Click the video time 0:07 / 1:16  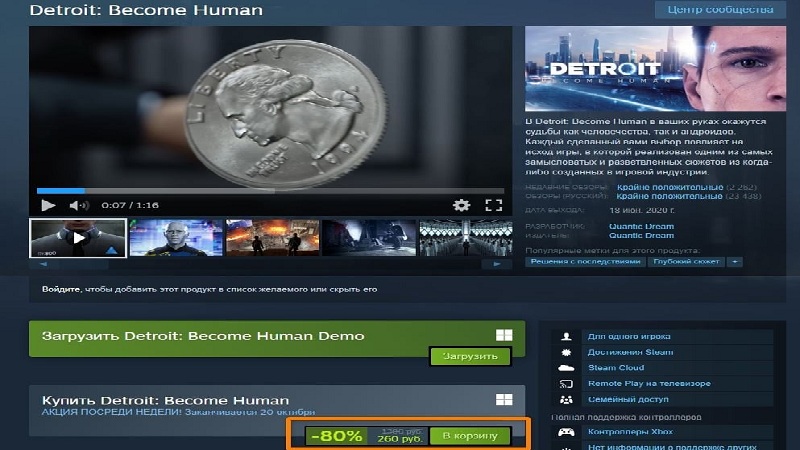(x=130, y=205)
